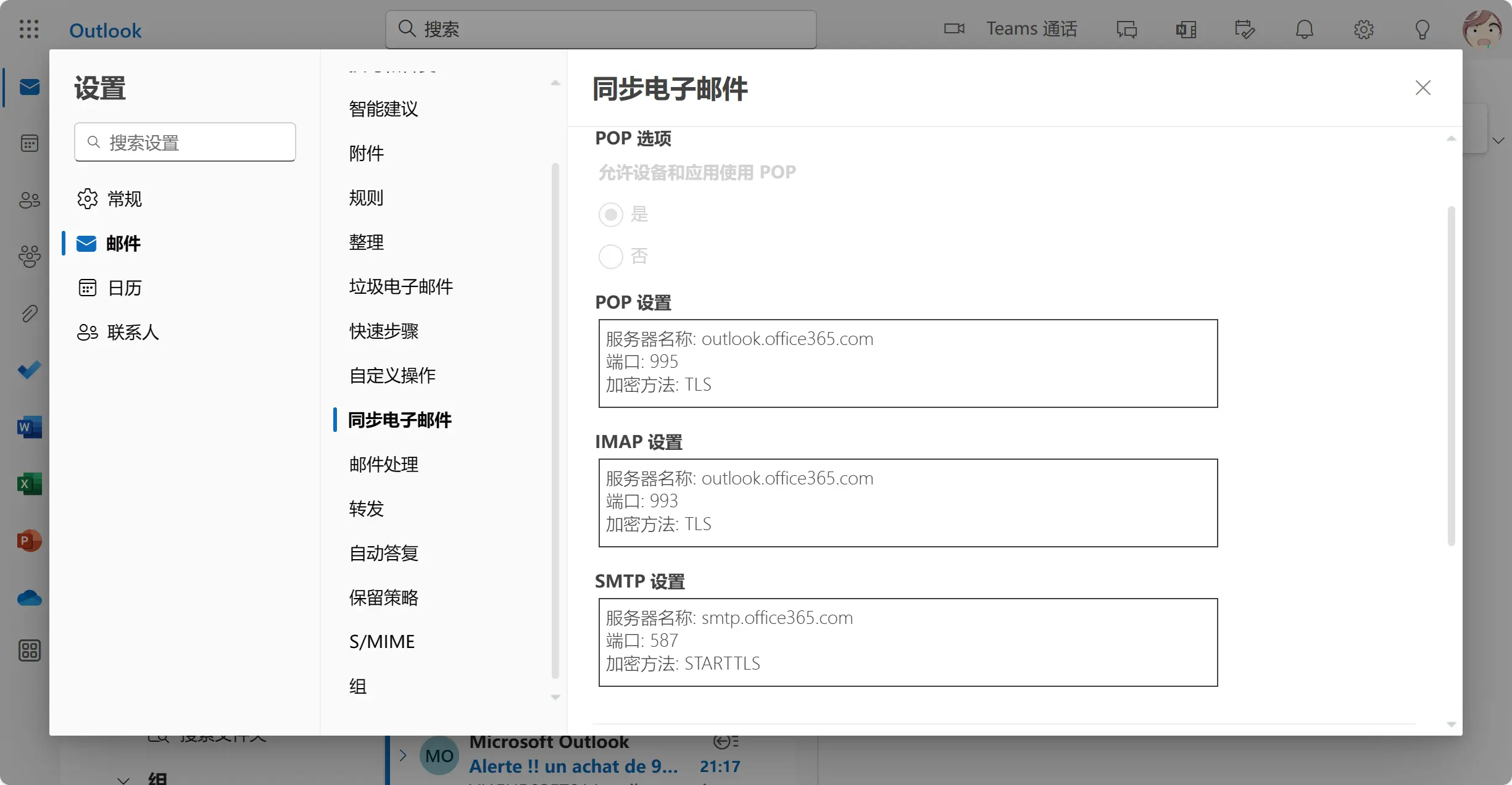Expand the dropdown chevron at right edge

[1498, 141]
